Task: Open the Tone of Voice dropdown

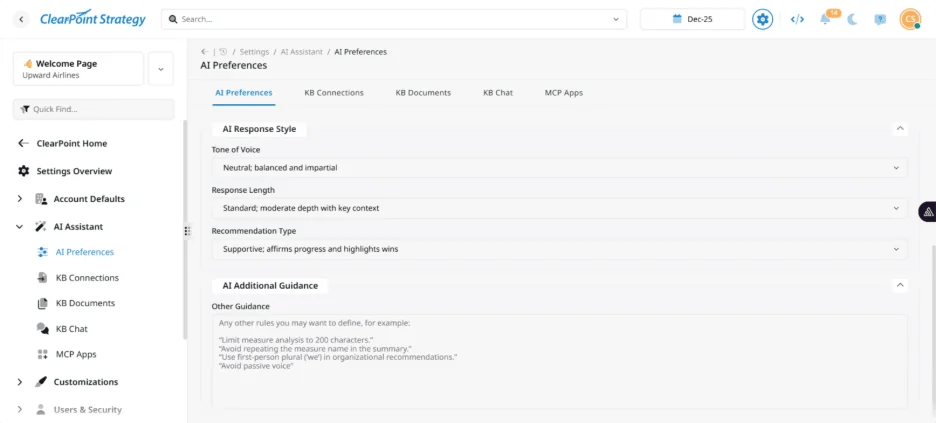Action: click(x=559, y=168)
